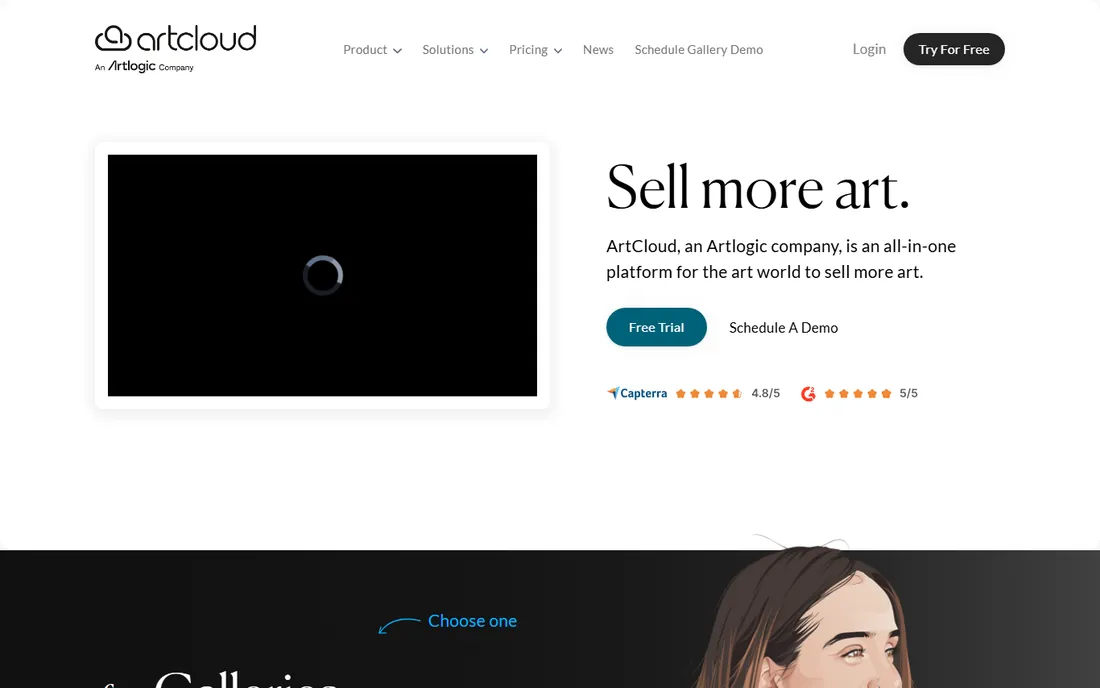The image size is (1100, 688).
Task: Expand the Solutions dropdown
Action: pyautogui.click(x=455, y=50)
